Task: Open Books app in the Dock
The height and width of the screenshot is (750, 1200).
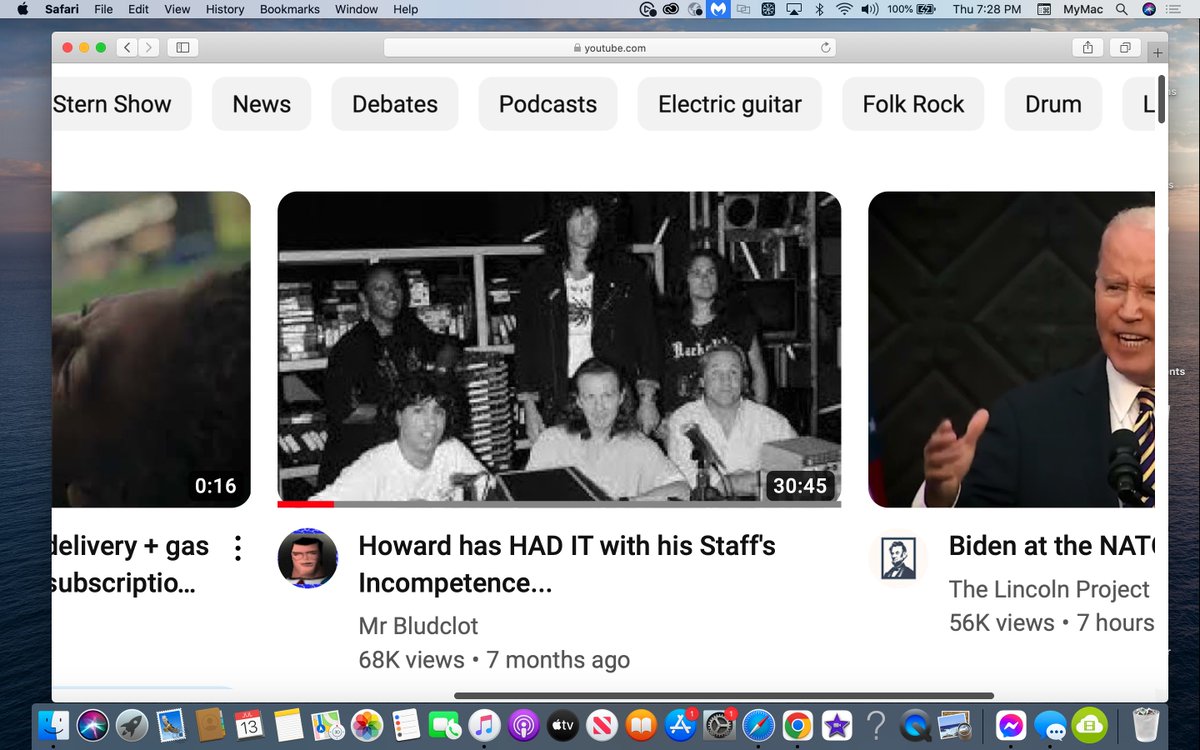Action: coord(640,724)
